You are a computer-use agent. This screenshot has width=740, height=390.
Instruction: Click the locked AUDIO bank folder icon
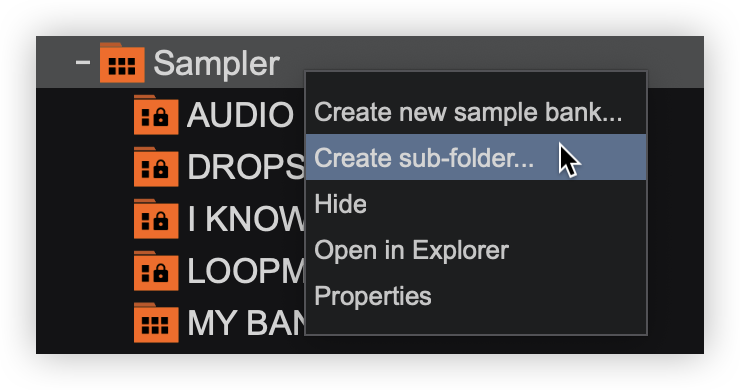pyautogui.click(x=156, y=115)
